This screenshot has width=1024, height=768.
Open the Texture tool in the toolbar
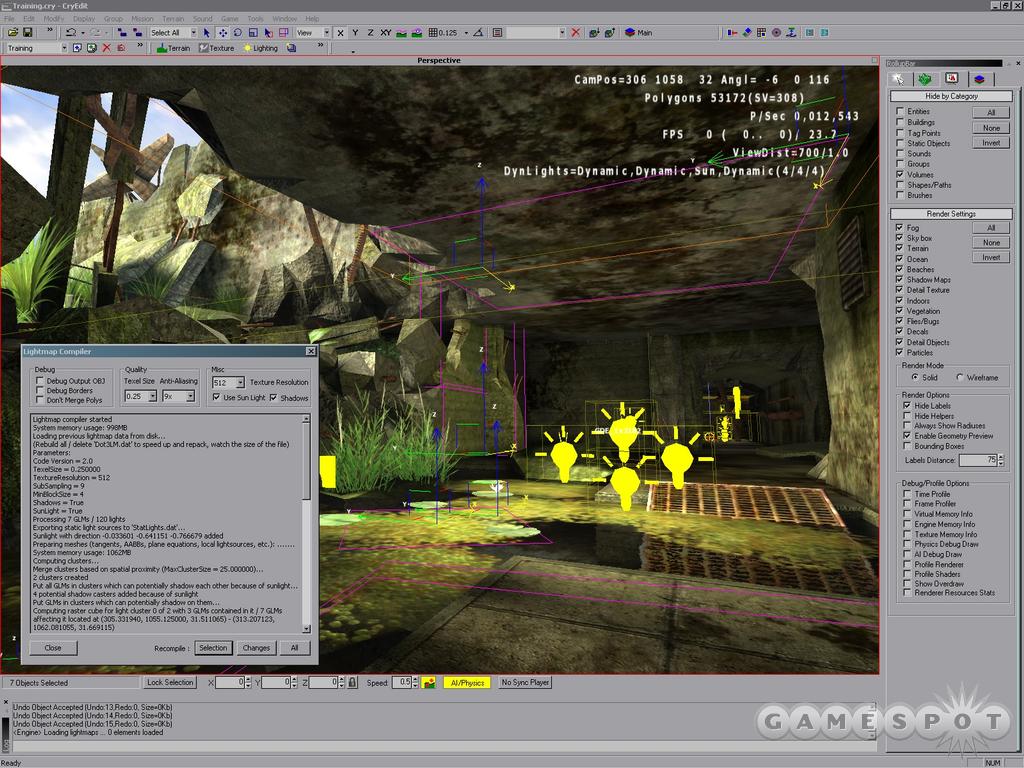[x=216, y=48]
